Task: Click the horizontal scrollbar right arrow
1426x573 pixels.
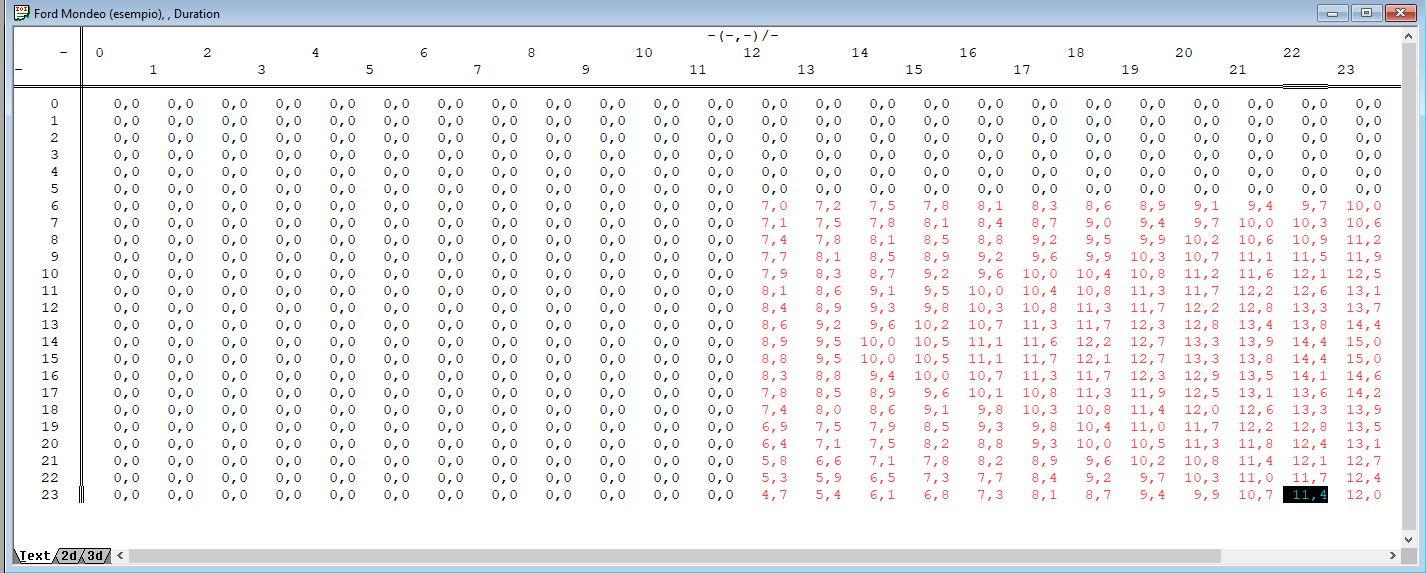Action: [1391, 555]
